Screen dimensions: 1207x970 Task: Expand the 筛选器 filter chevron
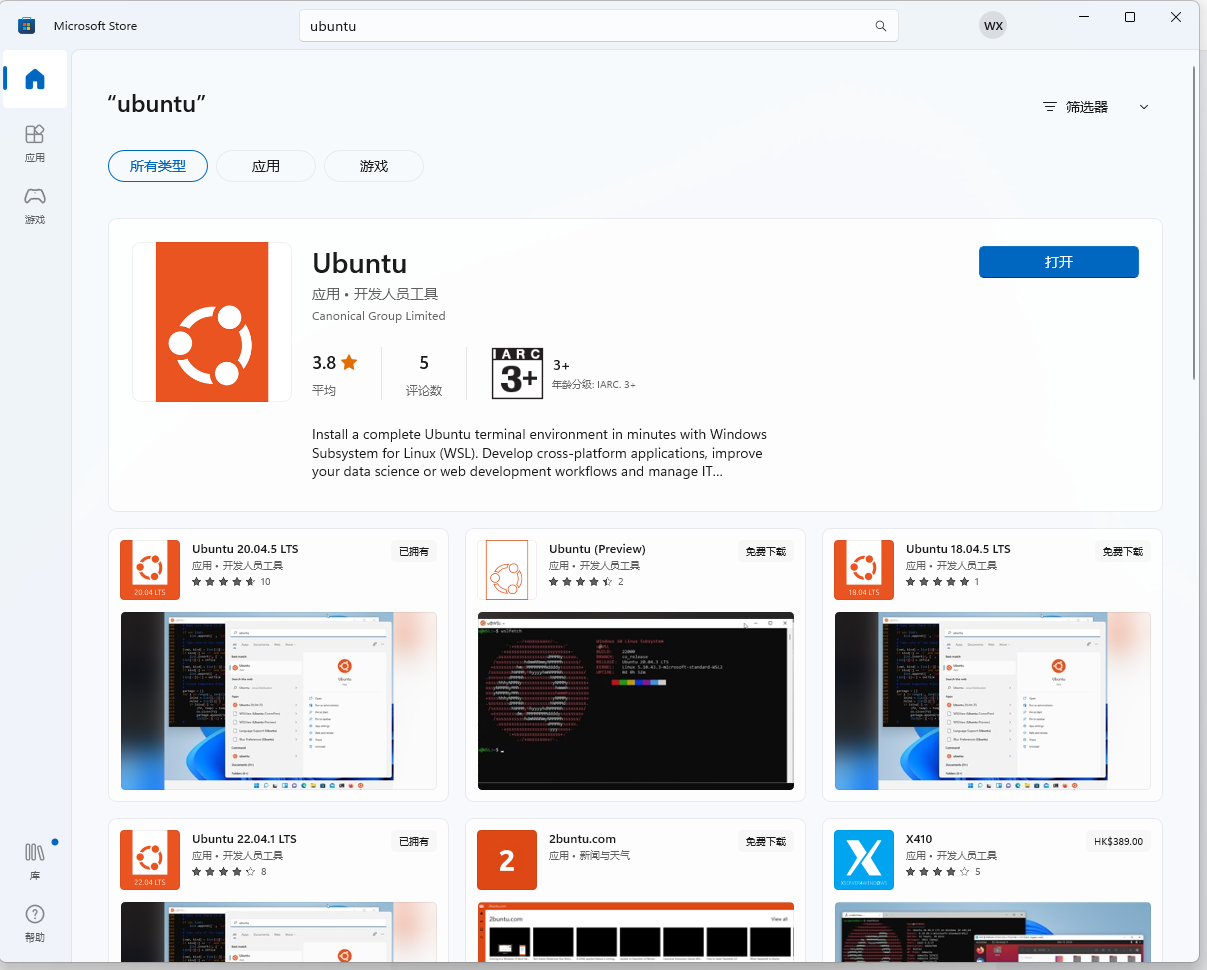(x=1144, y=107)
